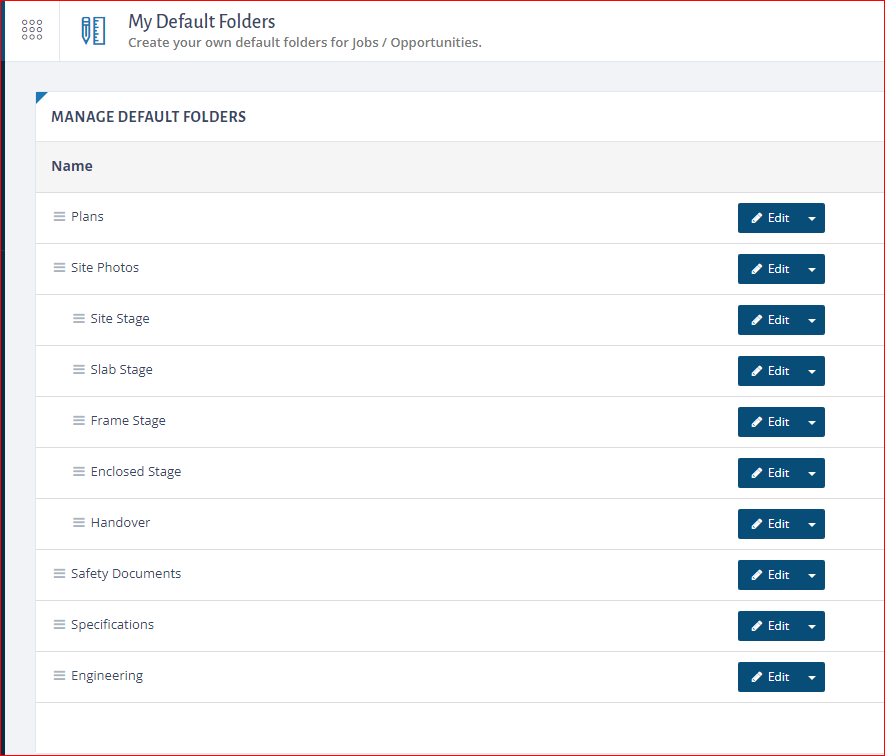Select the Handover folder name
This screenshot has height=756, width=885.
point(121,523)
